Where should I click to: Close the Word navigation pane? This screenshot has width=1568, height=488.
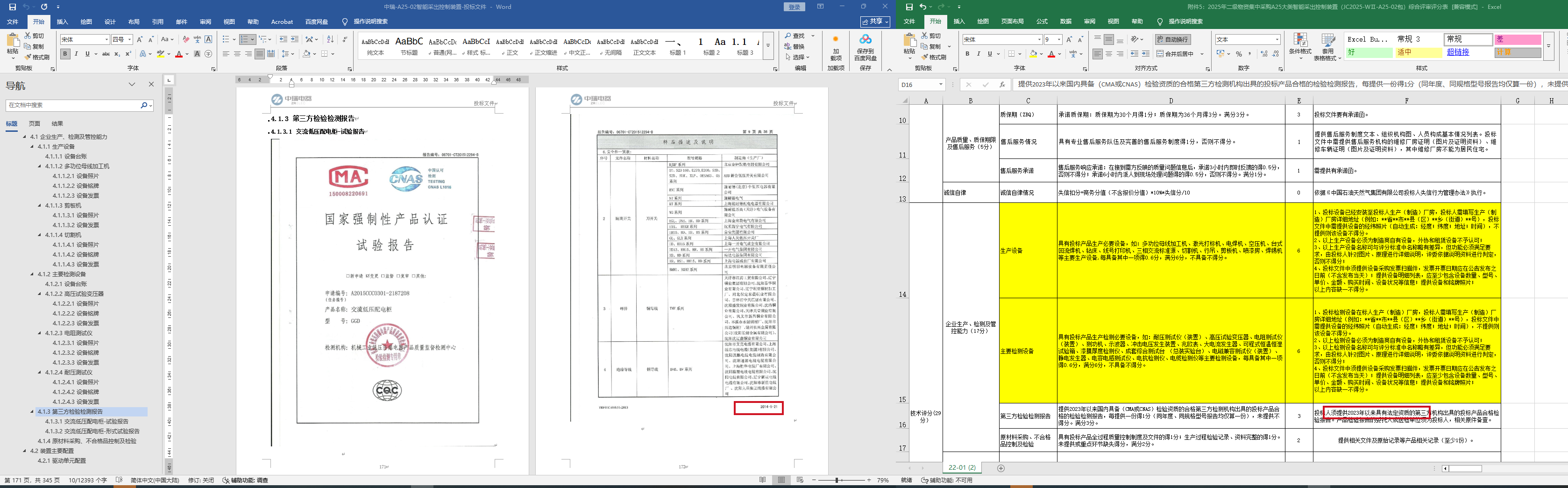coord(151,85)
